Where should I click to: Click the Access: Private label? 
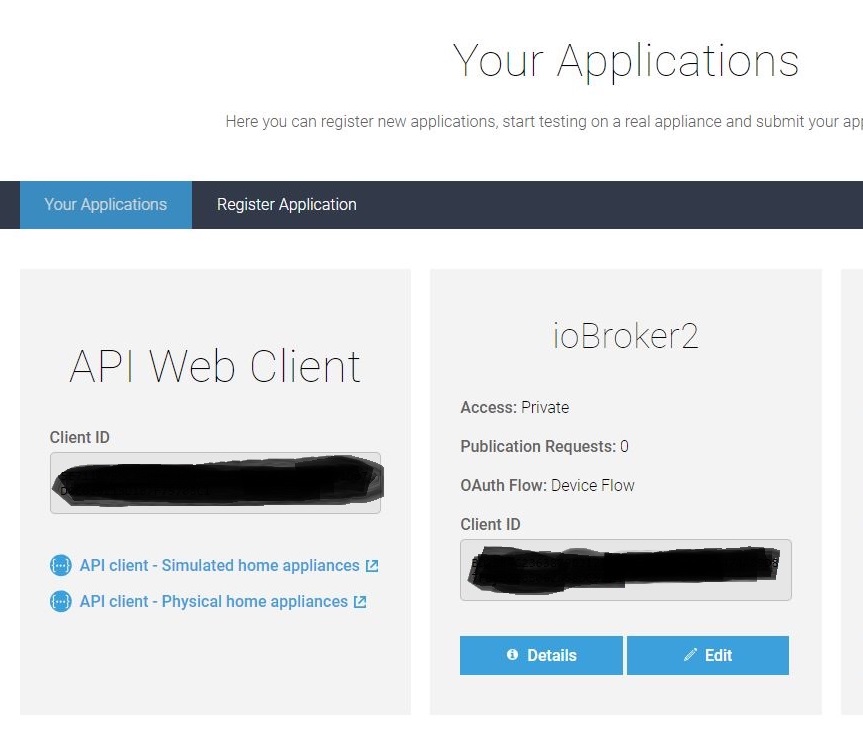pos(514,407)
